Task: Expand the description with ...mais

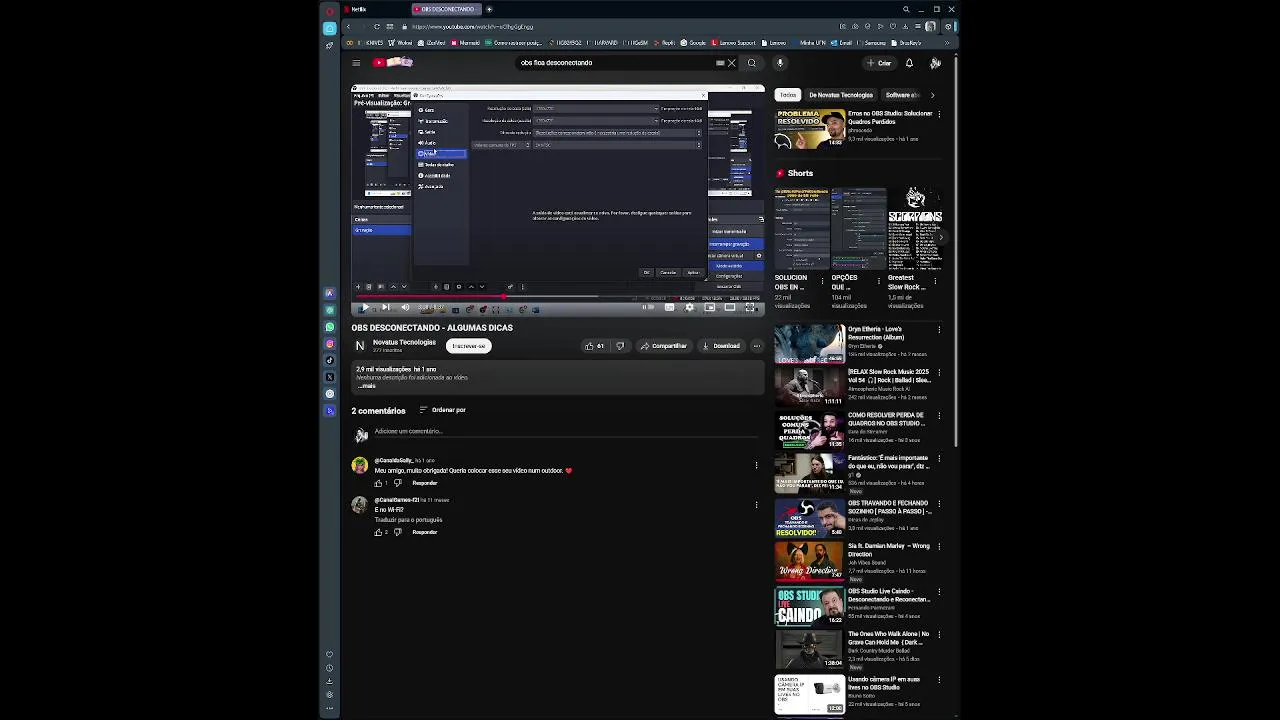Action: click(x=366, y=385)
